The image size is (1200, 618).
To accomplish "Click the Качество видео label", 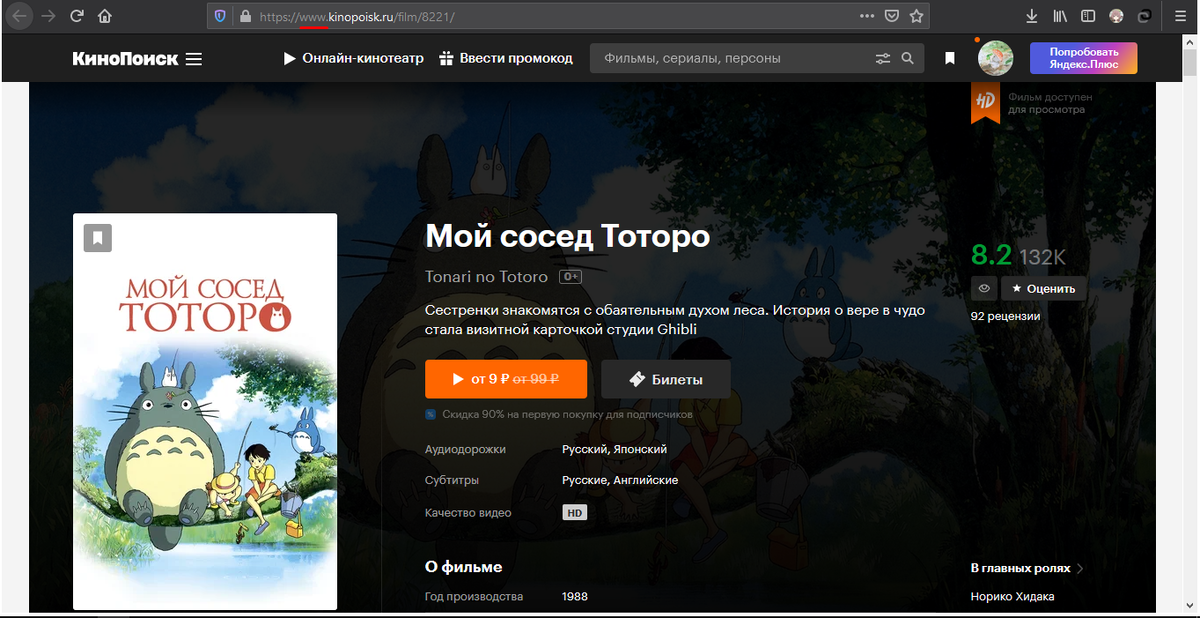I will (468, 512).
